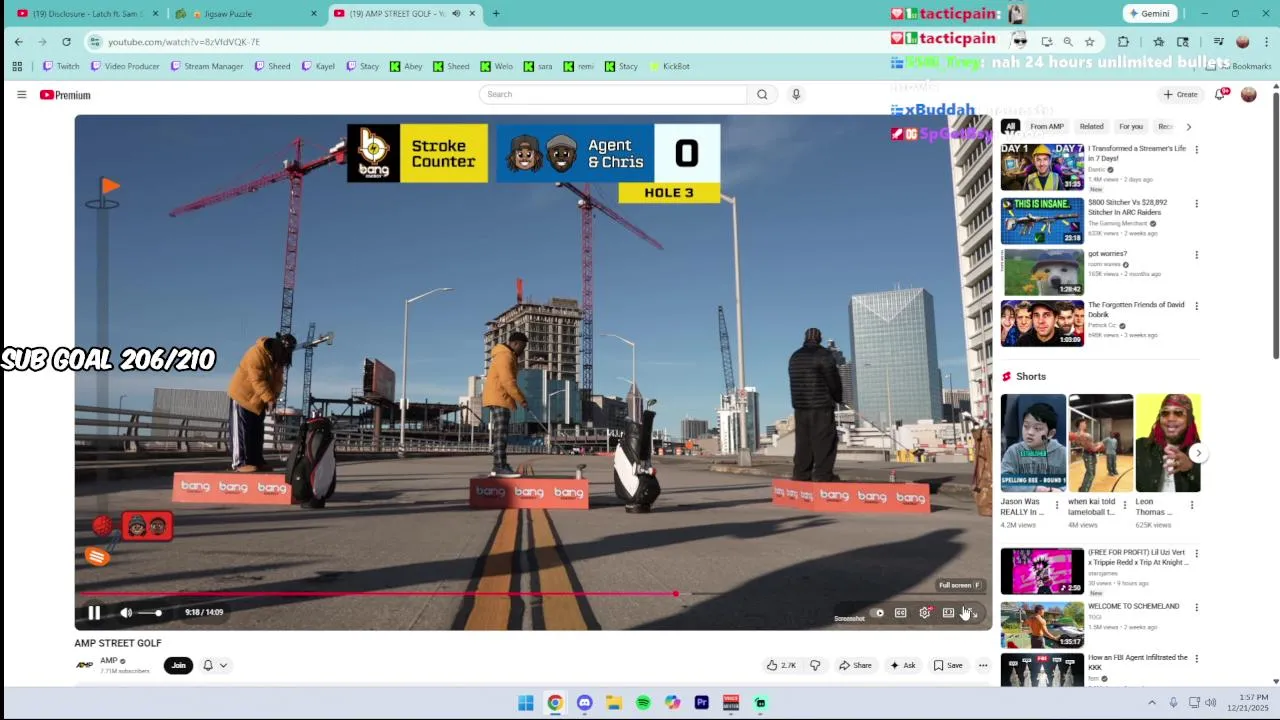Viewport: 1280px width, 720px height.
Task: Toggle closed captions (CC) button
Action: click(900, 613)
